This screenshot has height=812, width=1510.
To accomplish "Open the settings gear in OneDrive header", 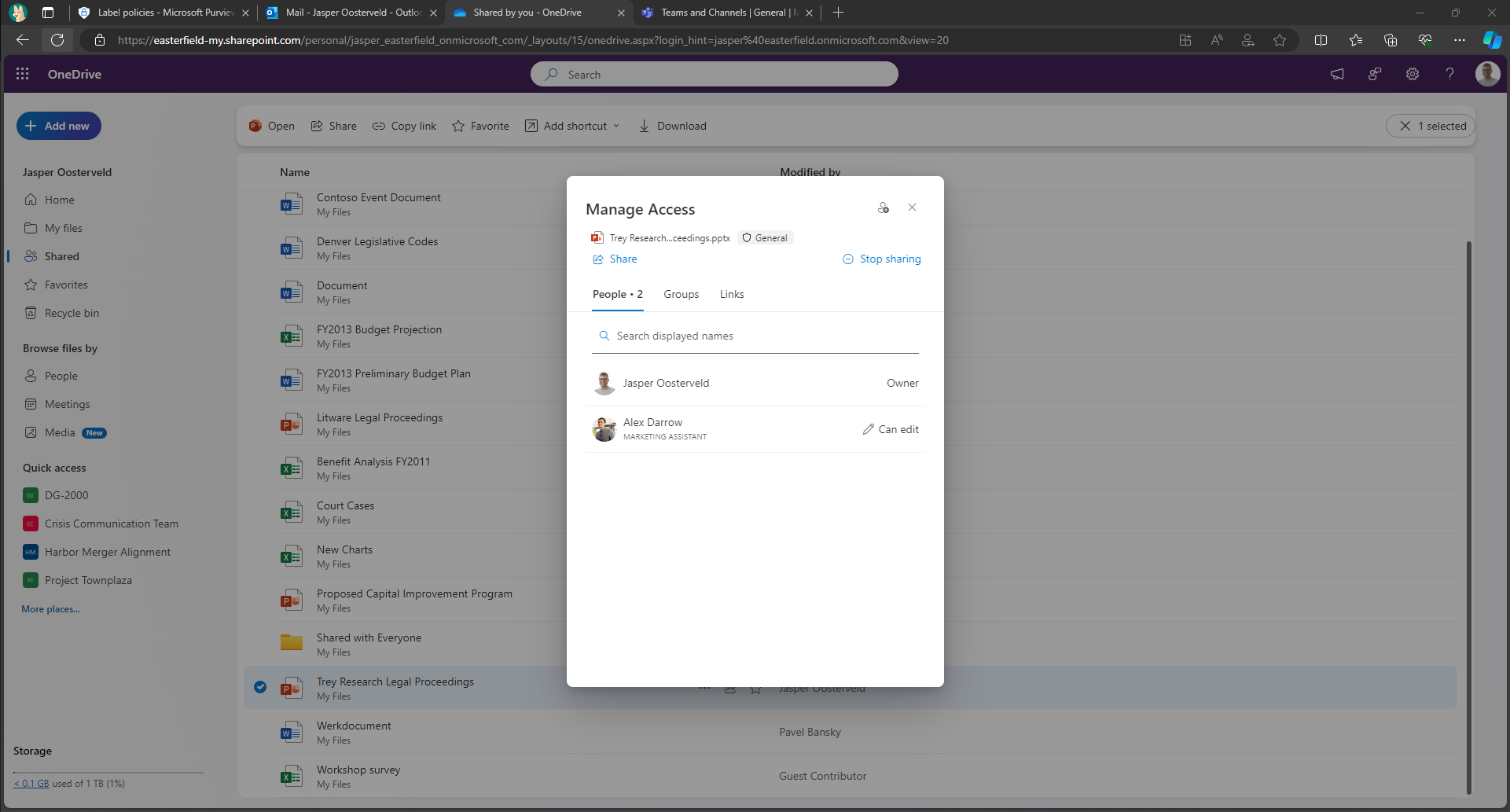I will pos(1413,74).
